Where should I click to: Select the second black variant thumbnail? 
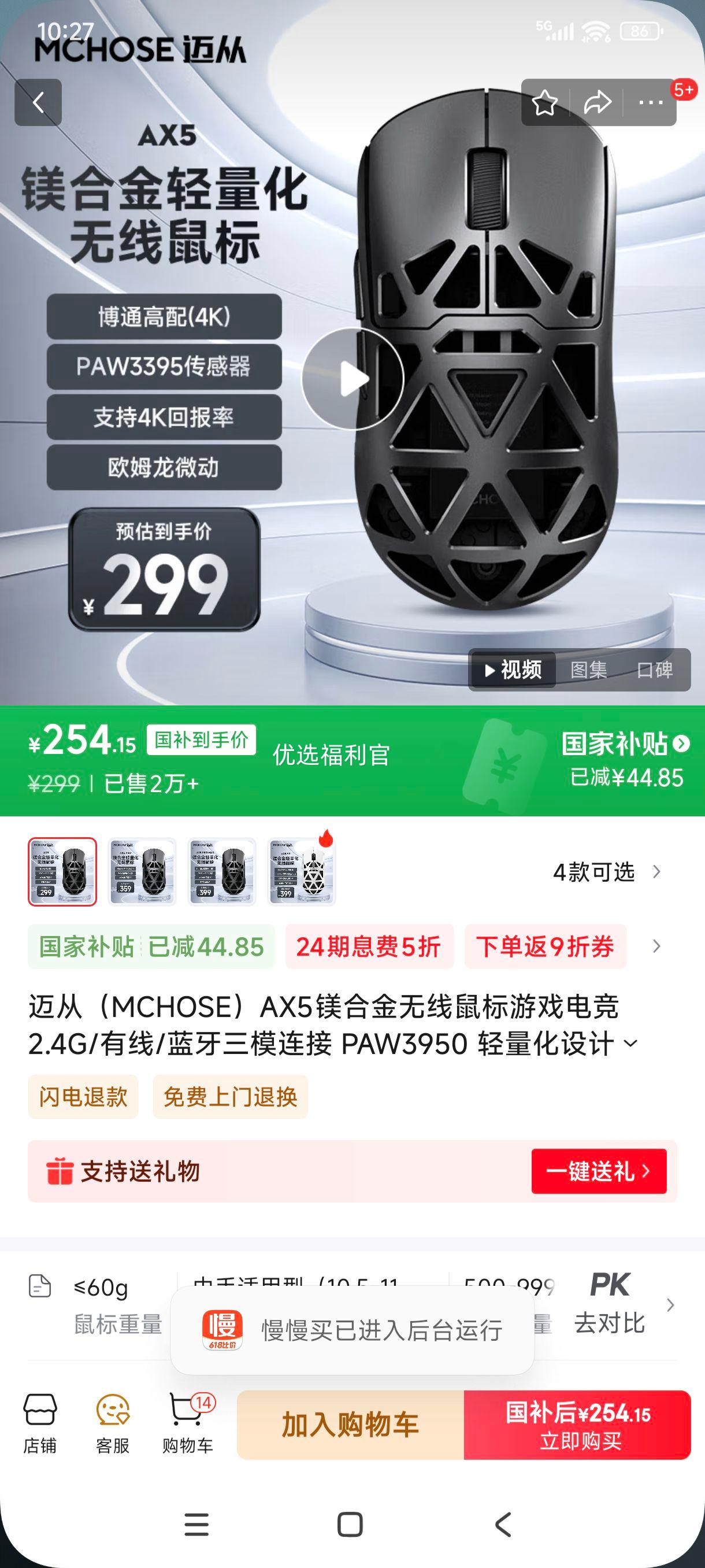tap(142, 872)
